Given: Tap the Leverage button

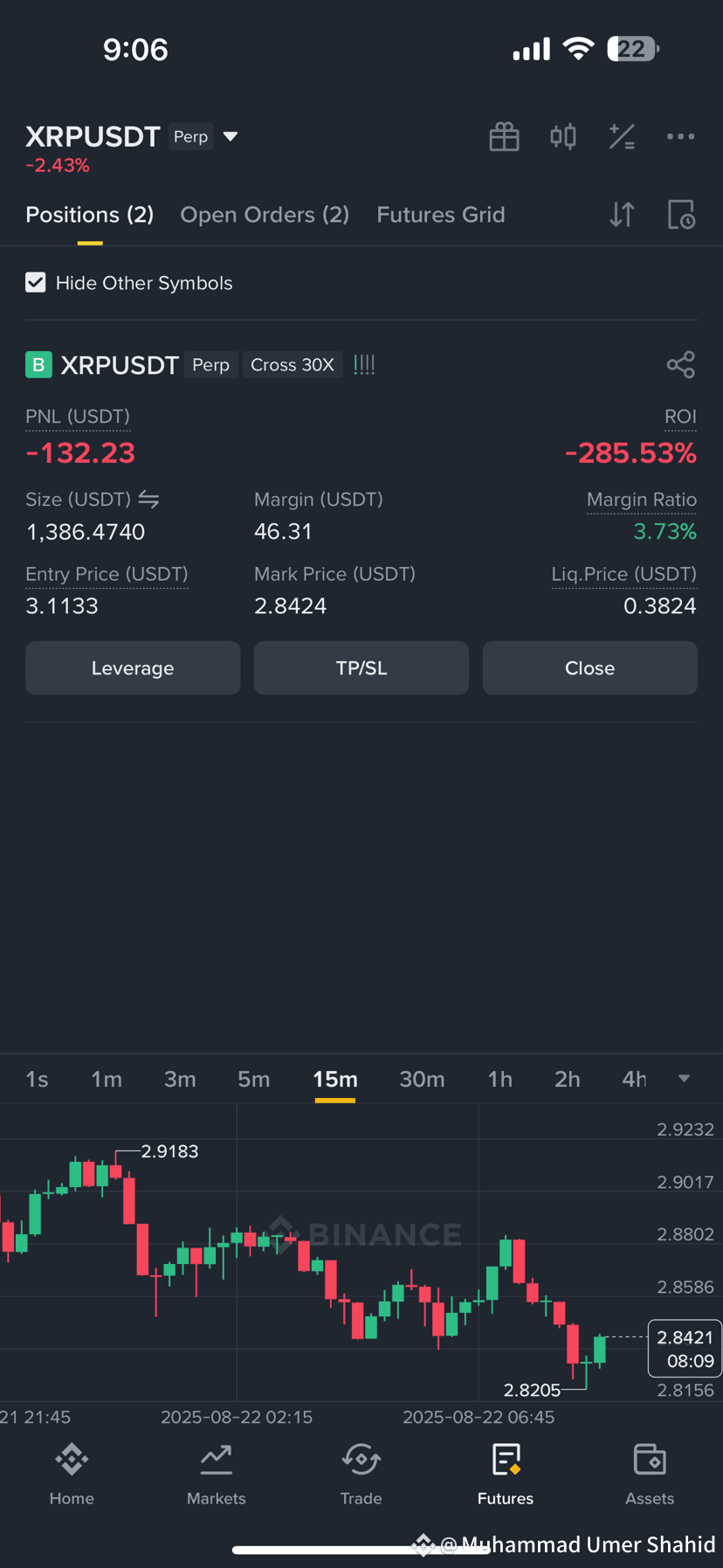Looking at the screenshot, I should tap(133, 668).
